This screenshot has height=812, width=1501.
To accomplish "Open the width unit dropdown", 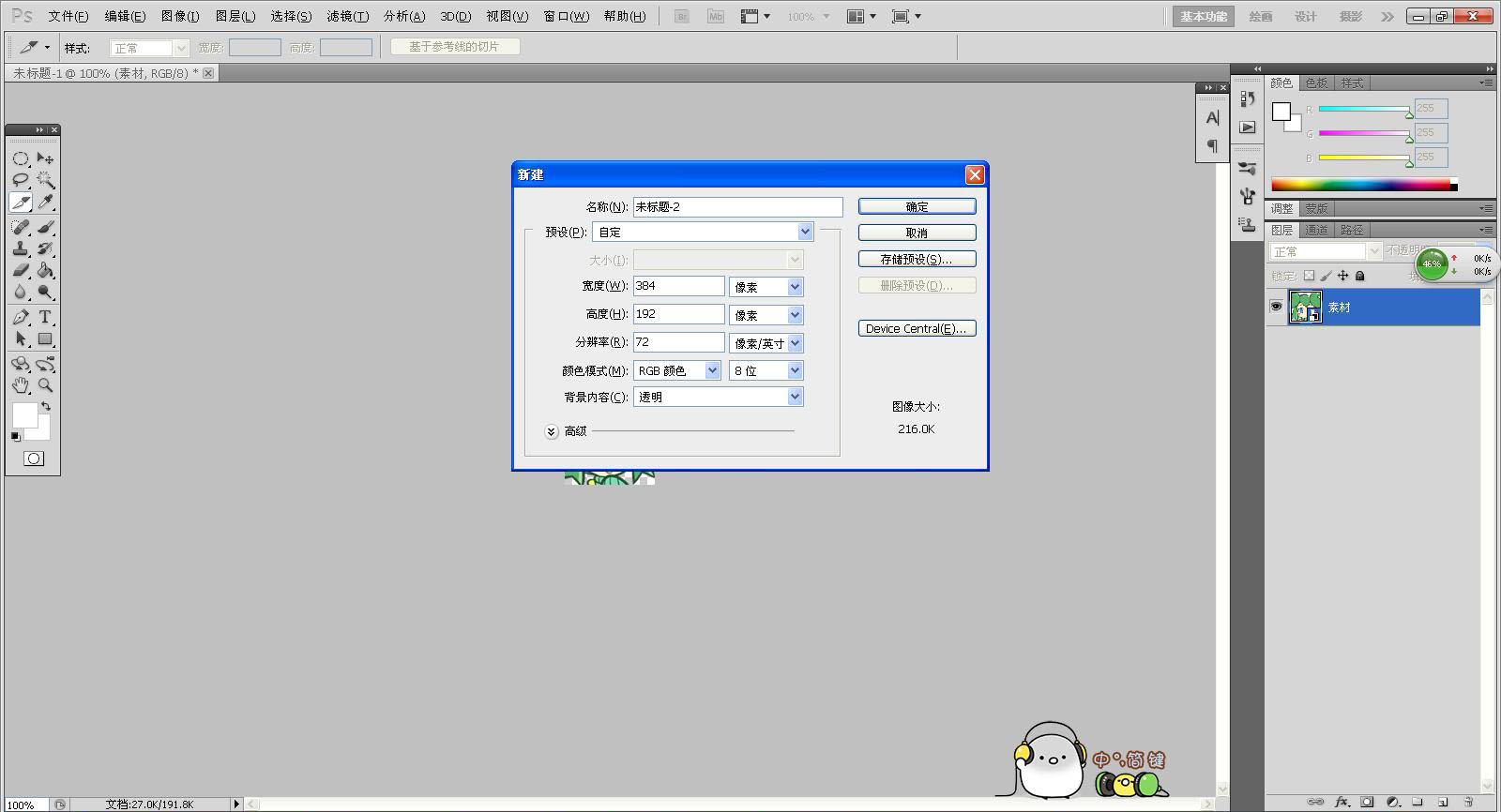I will (x=766, y=287).
